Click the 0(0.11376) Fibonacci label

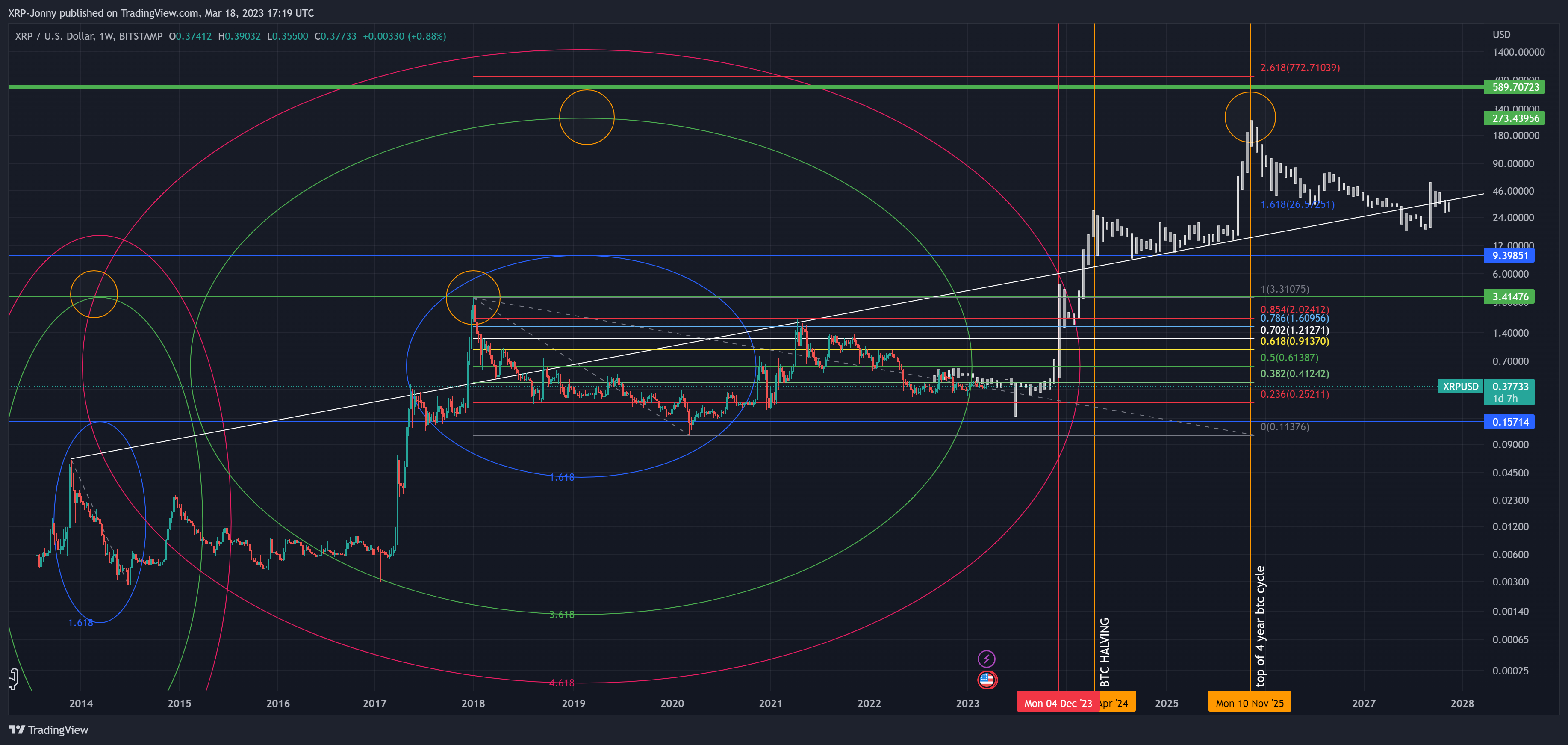(1284, 426)
